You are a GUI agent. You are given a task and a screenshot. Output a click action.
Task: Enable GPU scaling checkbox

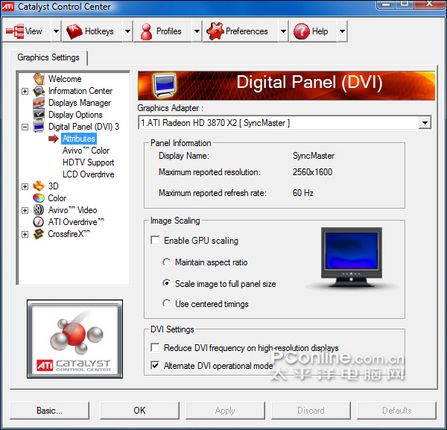click(155, 240)
